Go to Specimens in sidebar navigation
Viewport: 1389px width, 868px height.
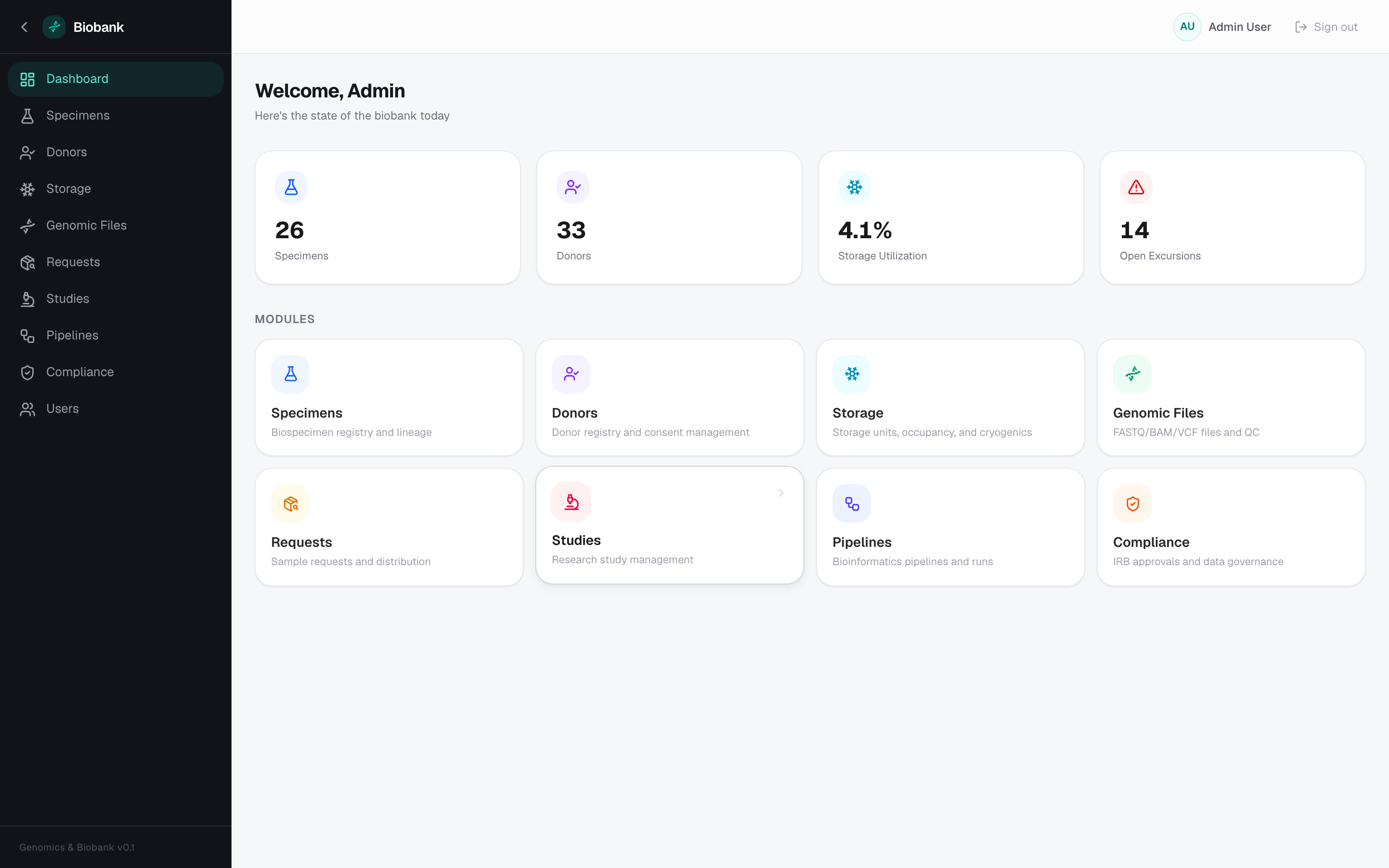coord(115,116)
